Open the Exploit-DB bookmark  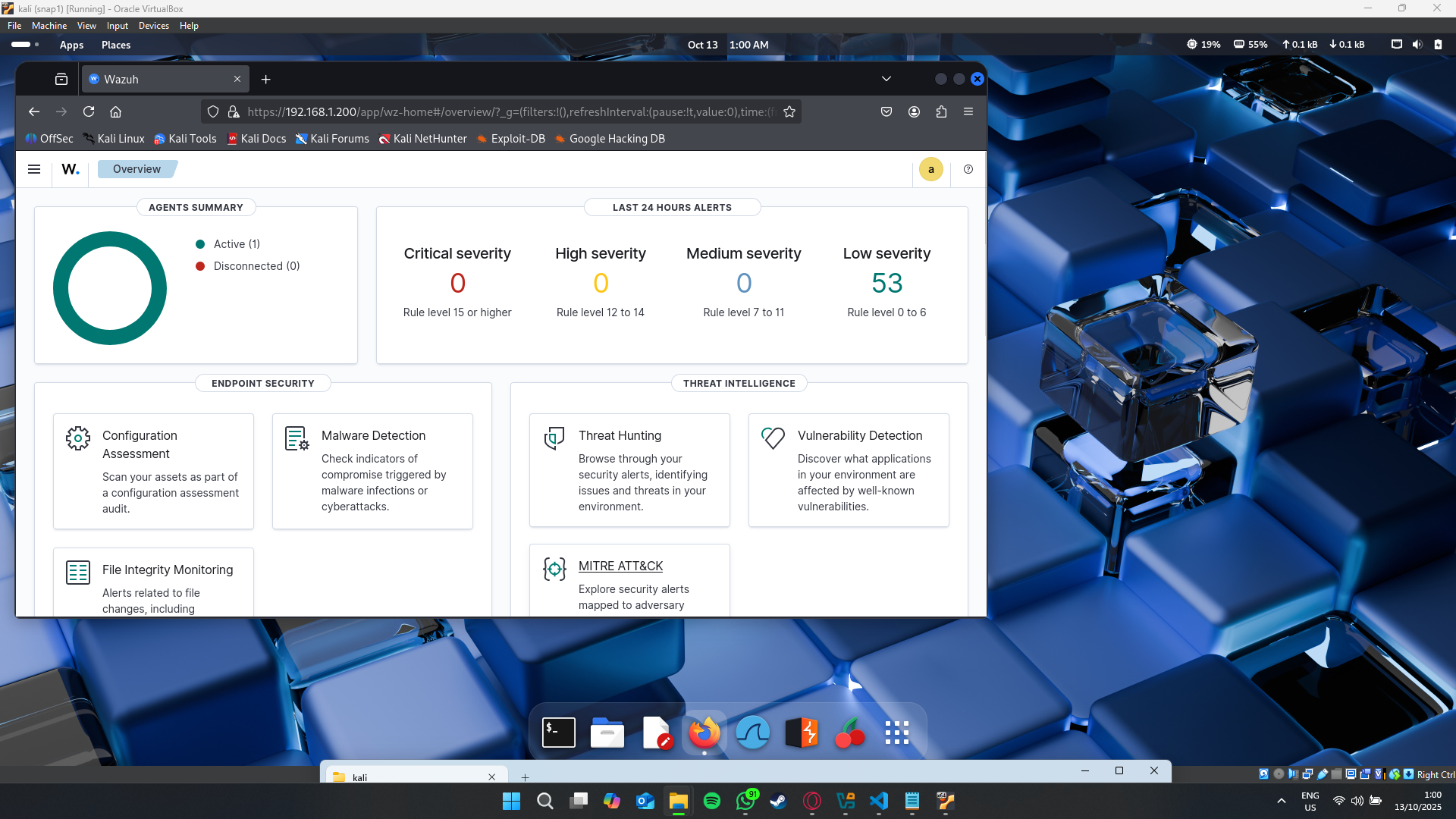tap(510, 139)
